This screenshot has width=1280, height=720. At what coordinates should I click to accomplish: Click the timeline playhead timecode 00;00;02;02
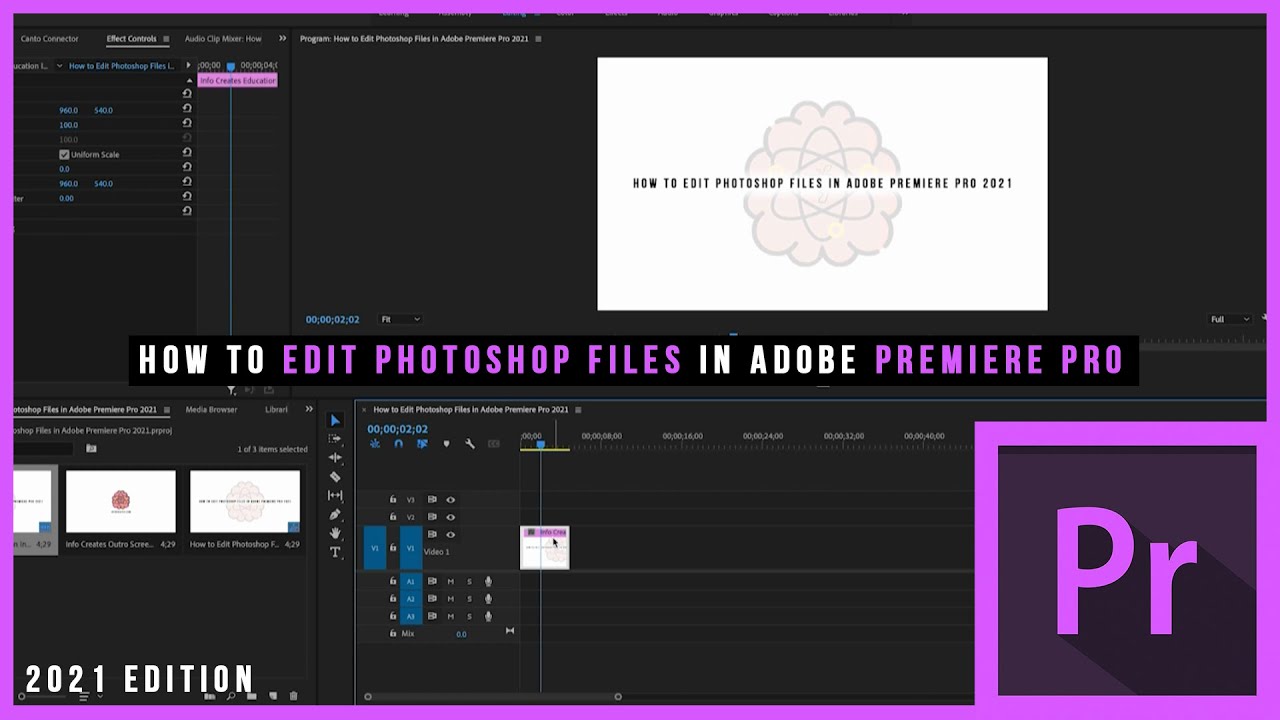tap(397, 429)
